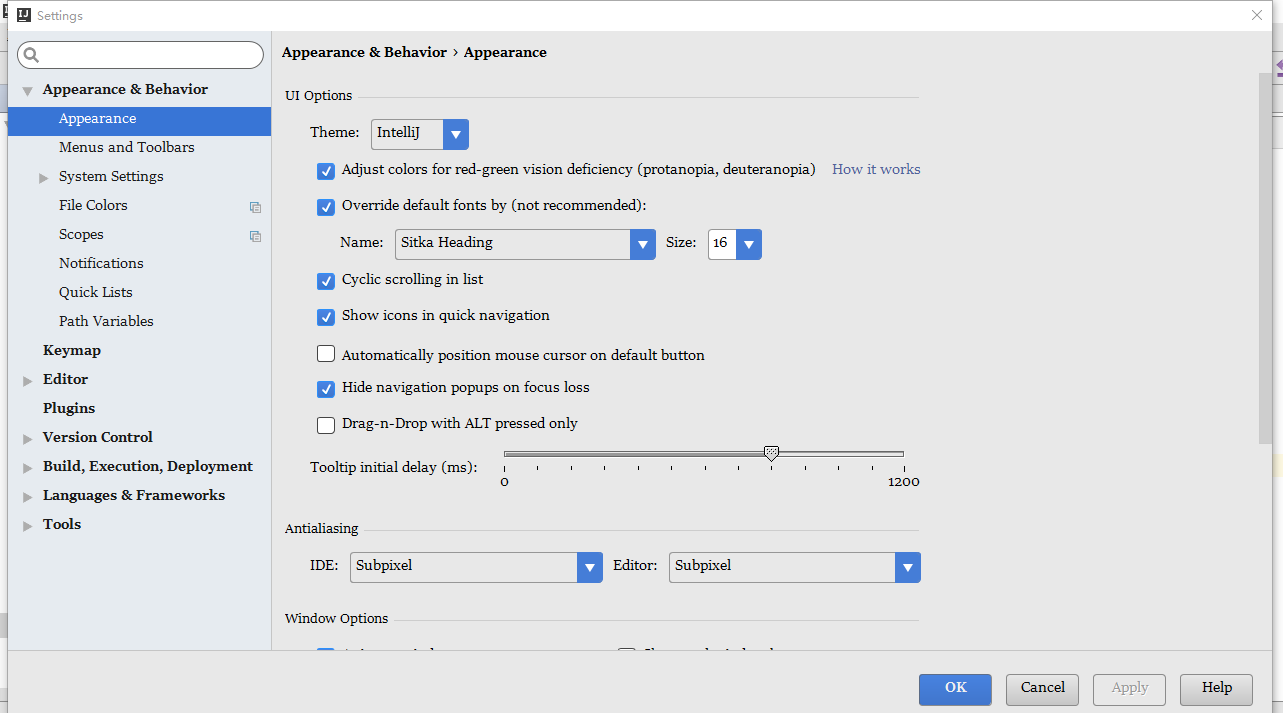Click the File Colors project-level copy icon
This screenshot has width=1283, height=713.
255,207
